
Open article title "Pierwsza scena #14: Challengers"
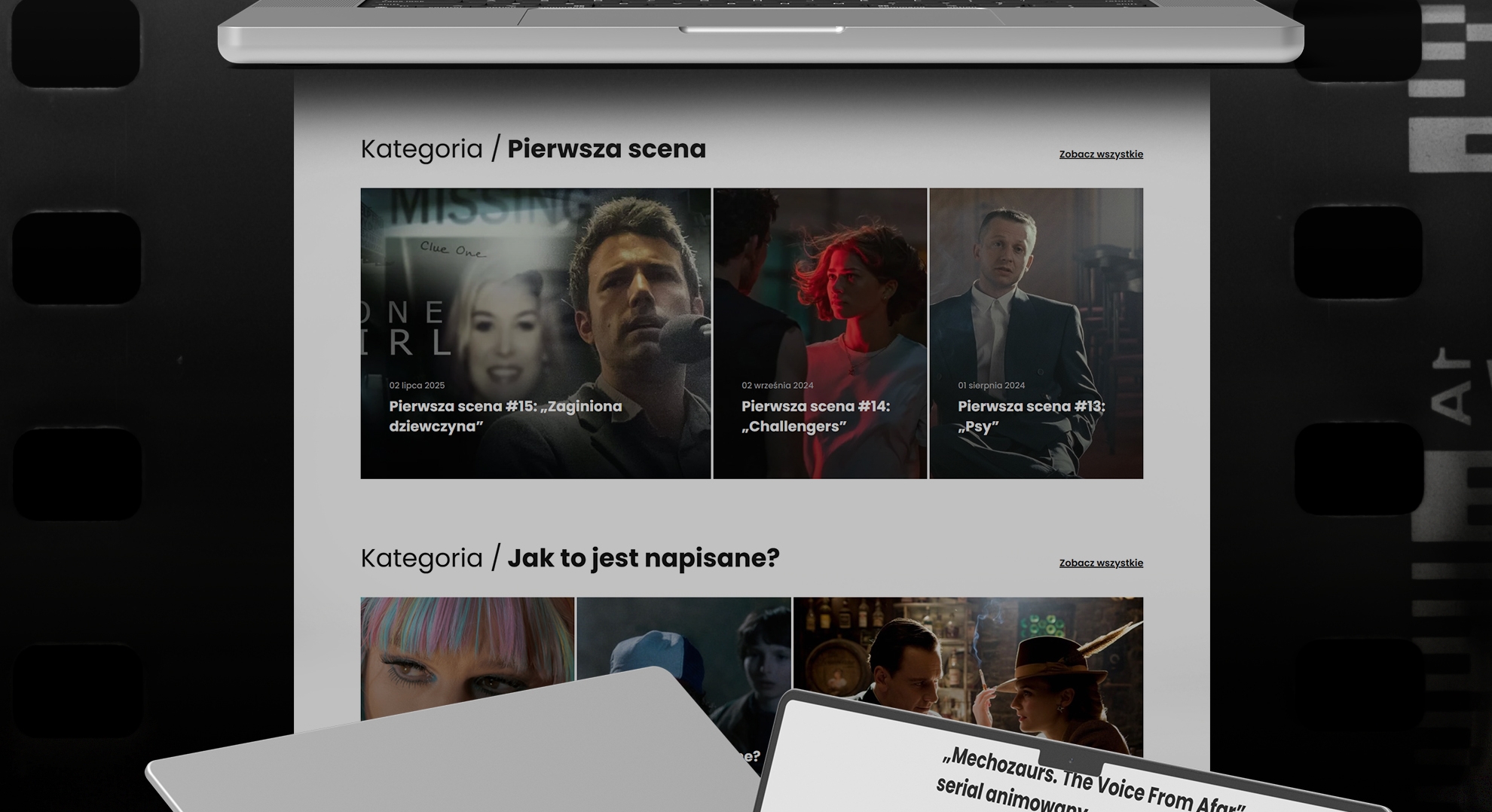click(x=815, y=416)
